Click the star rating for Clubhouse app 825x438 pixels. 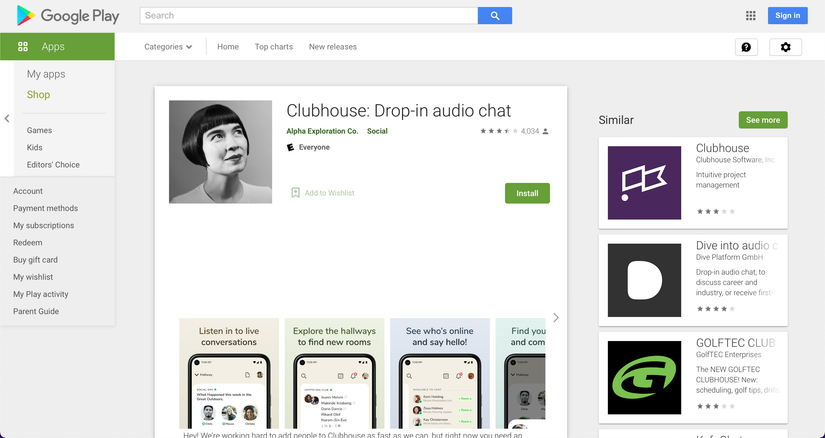click(x=499, y=131)
